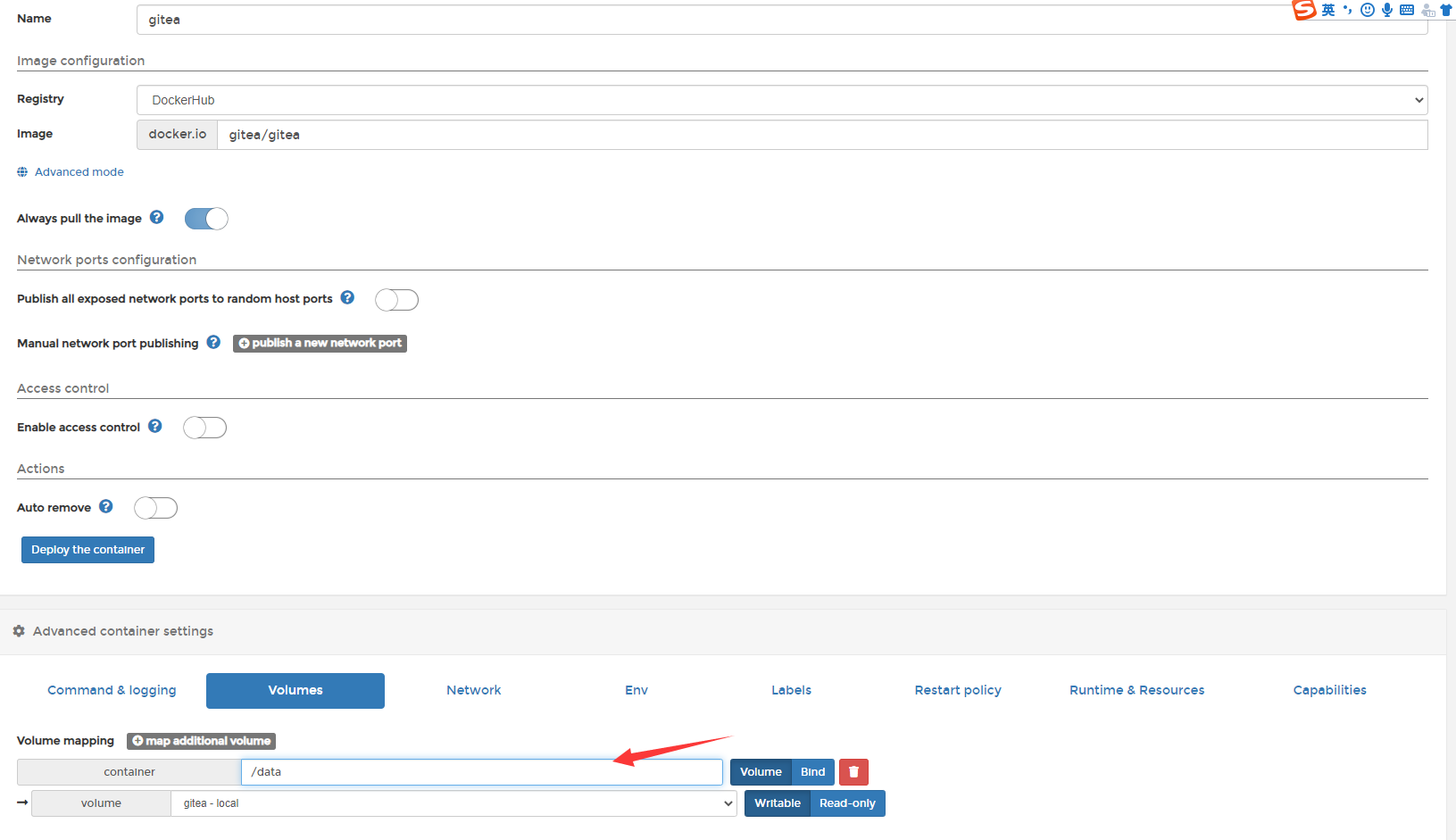Show help for Manual network port publishing
The width and height of the screenshot is (1456, 840).
214,342
